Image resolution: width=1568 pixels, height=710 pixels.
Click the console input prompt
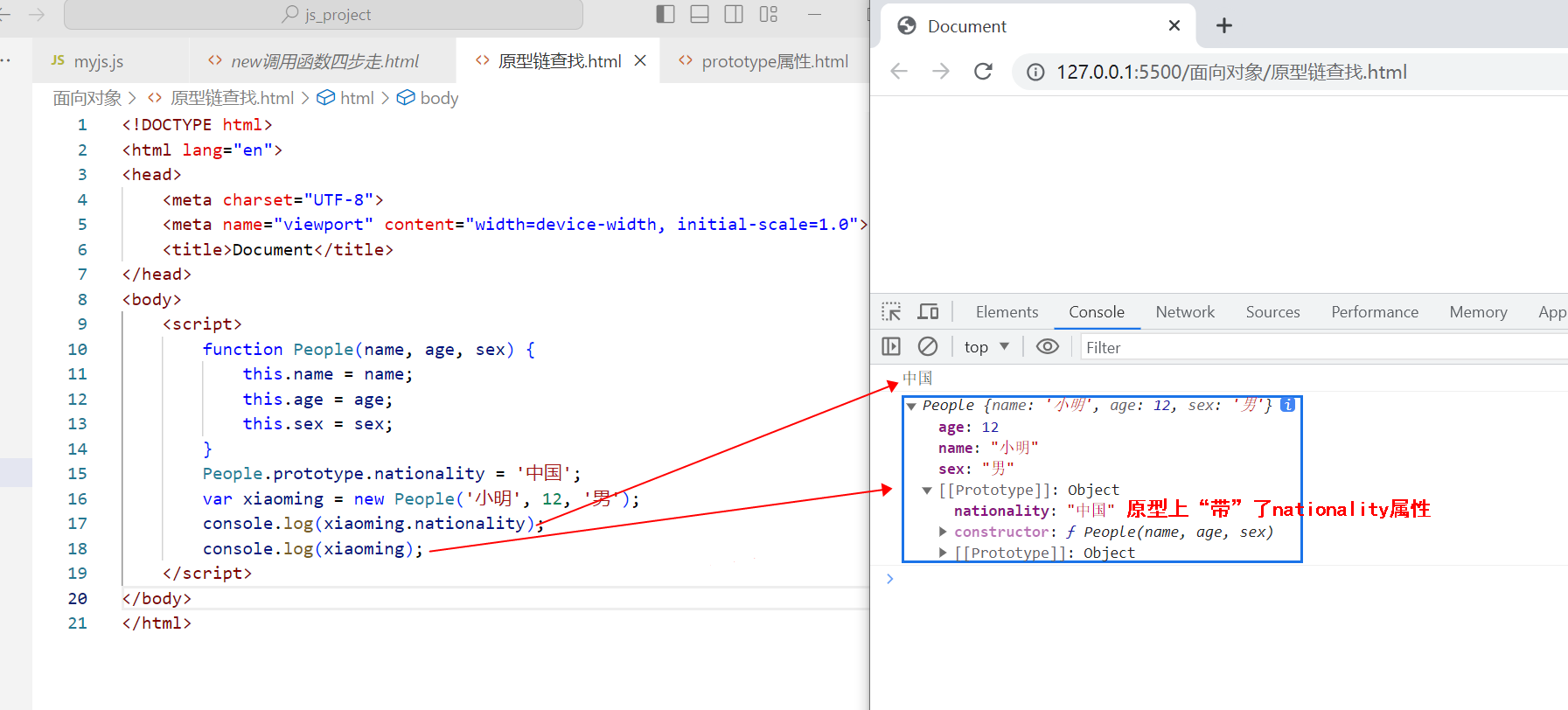click(1224, 579)
